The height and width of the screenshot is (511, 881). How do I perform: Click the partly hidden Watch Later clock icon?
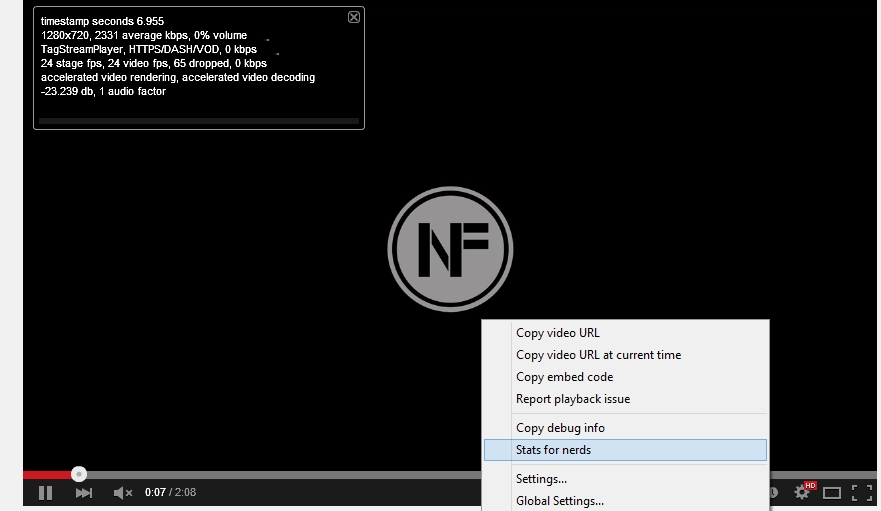pos(774,493)
